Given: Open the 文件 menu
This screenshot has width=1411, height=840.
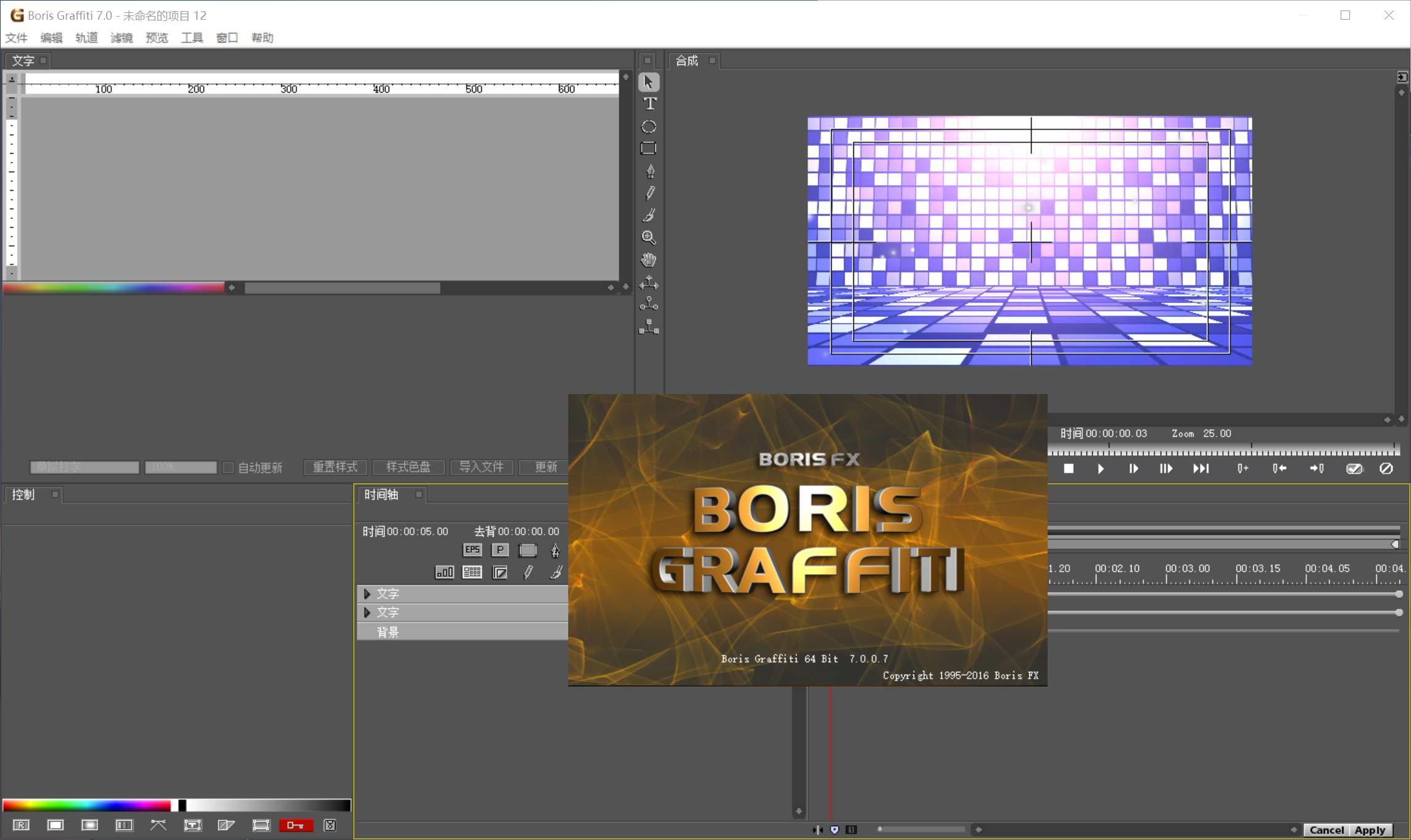Looking at the screenshot, I should (17, 38).
